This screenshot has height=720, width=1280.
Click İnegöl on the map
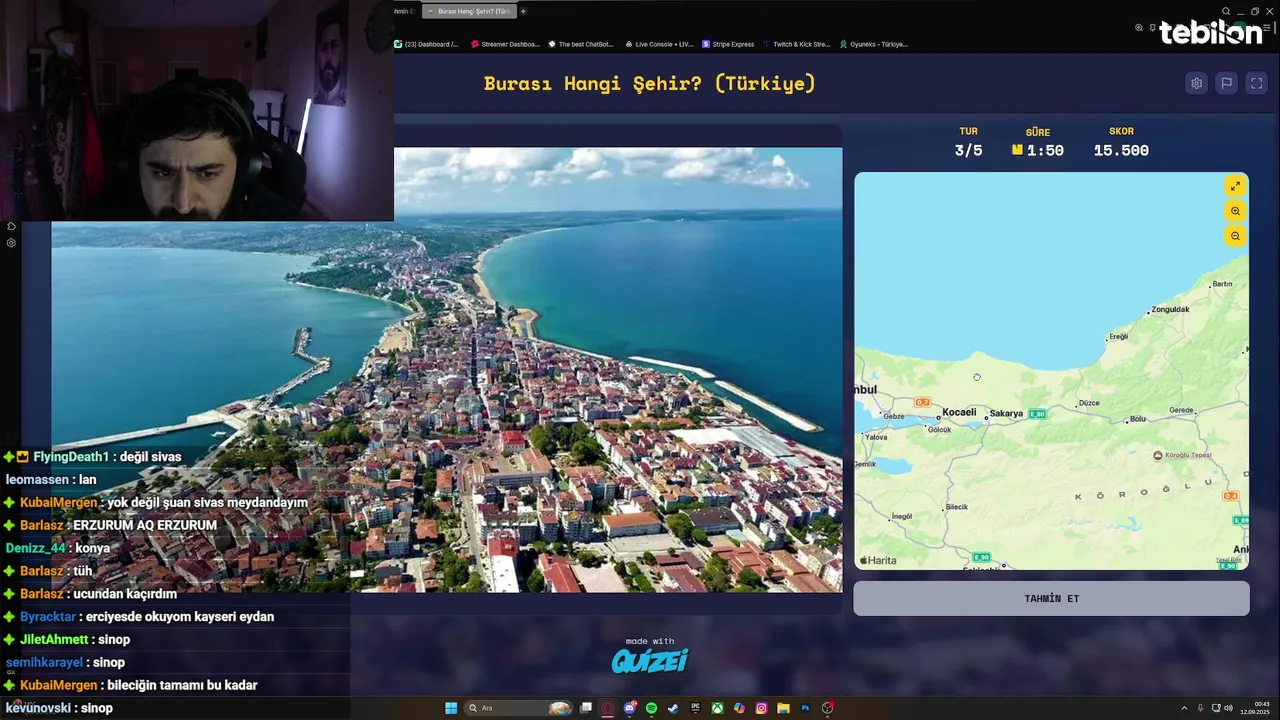(x=901, y=516)
